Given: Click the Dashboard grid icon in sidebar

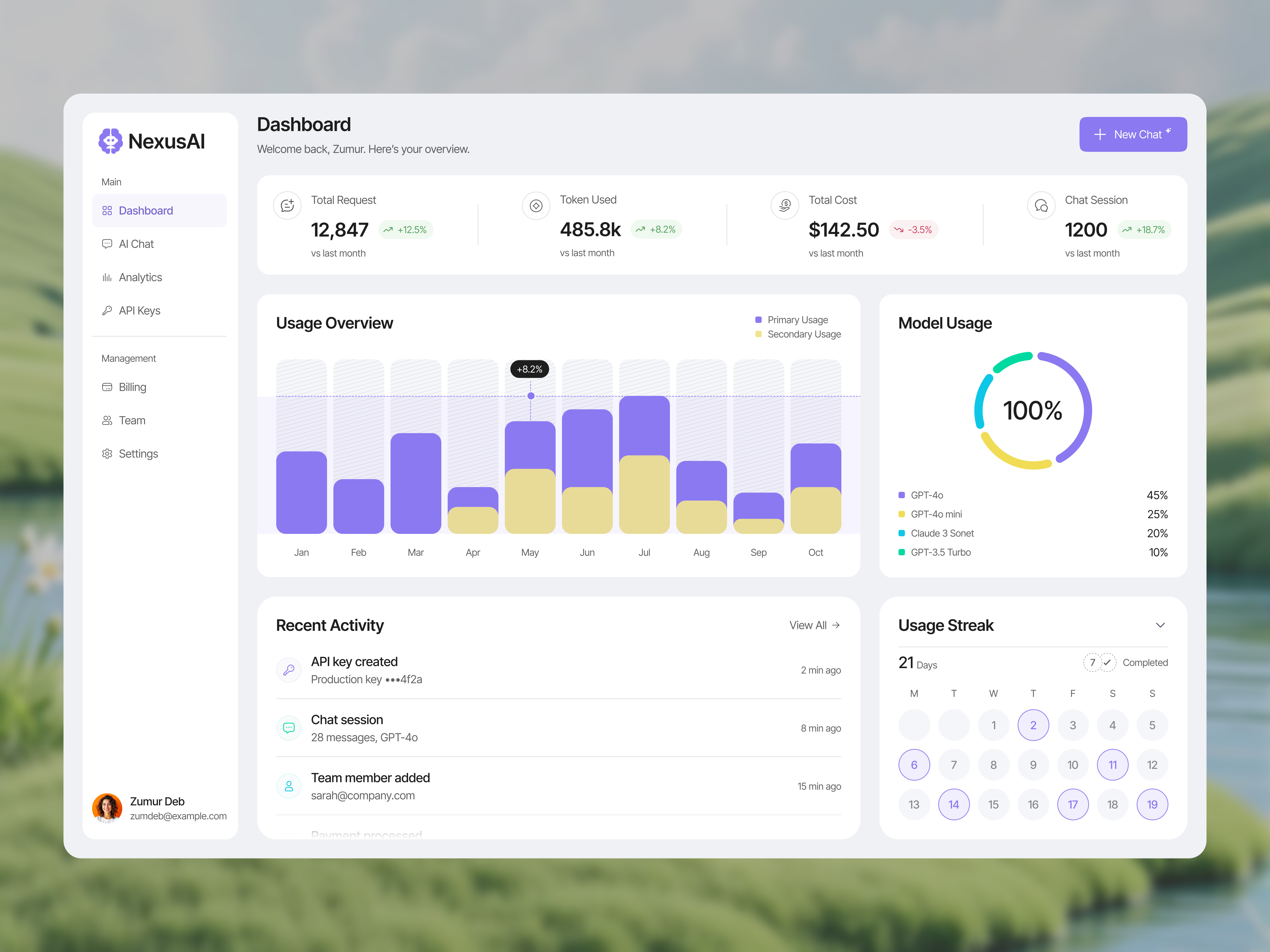Looking at the screenshot, I should pyautogui.click(x=107, y=210).
